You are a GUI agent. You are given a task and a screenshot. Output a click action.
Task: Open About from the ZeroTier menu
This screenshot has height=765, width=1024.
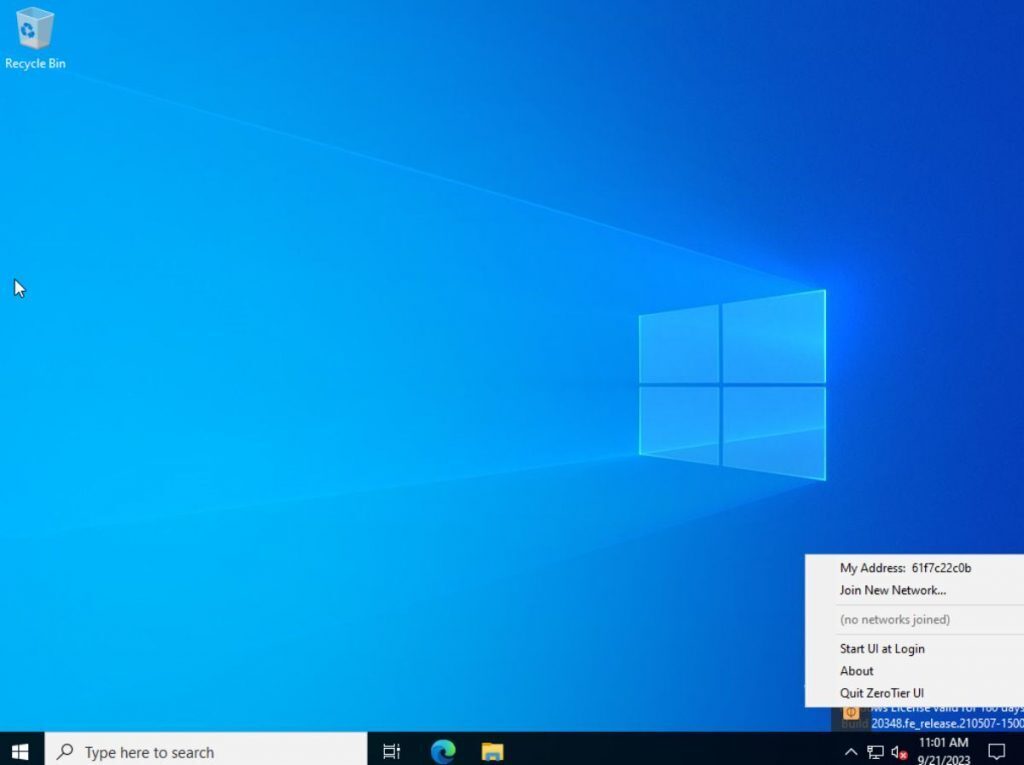tap(914, 671)
